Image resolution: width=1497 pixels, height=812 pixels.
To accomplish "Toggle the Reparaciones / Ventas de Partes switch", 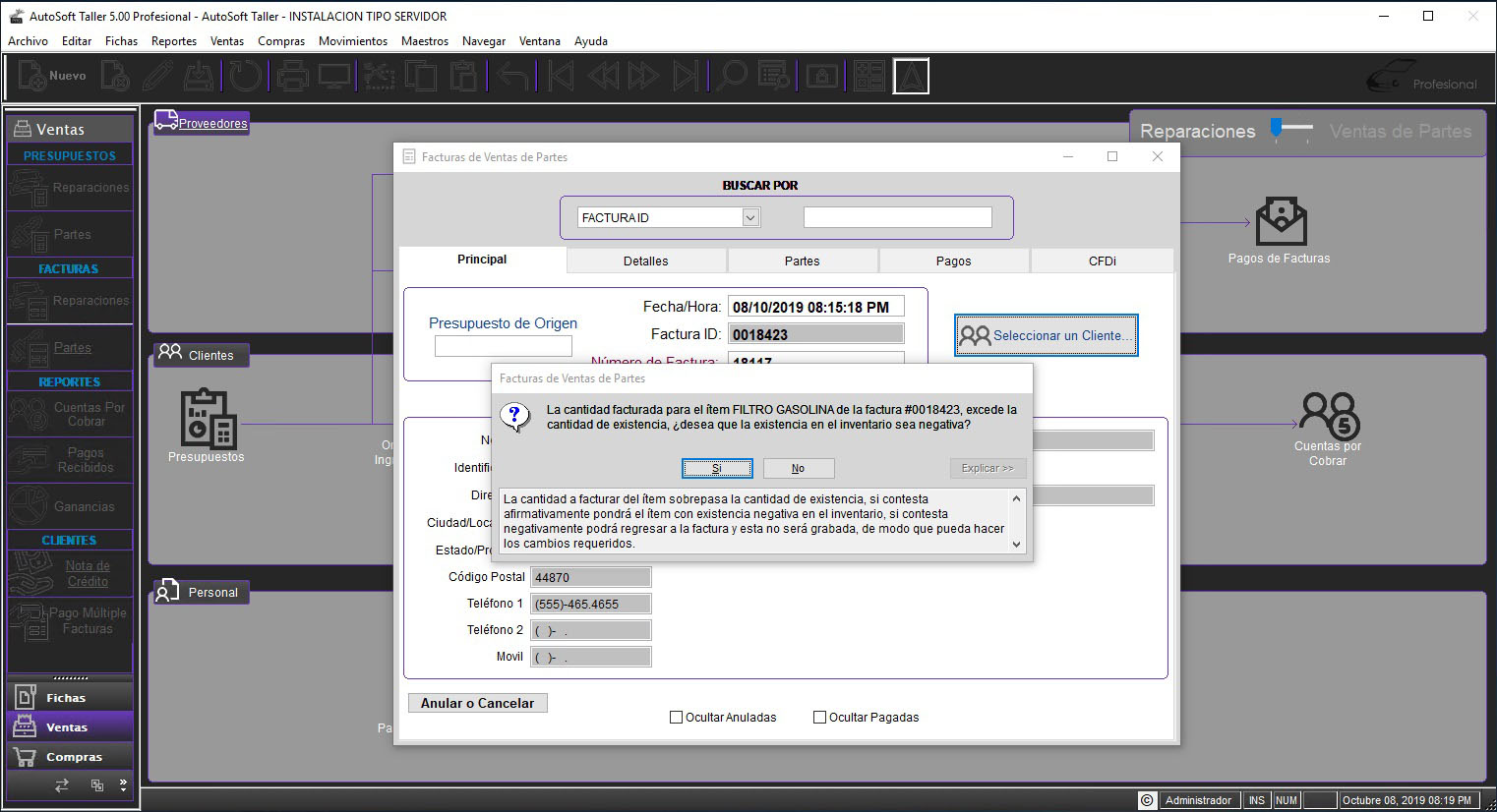I will click(x=1291, y=130).
